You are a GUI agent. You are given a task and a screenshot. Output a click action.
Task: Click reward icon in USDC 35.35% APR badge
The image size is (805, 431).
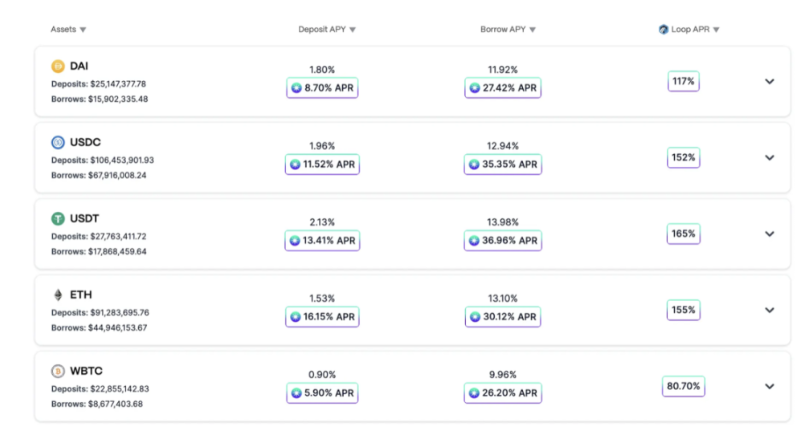click(474, 164)
